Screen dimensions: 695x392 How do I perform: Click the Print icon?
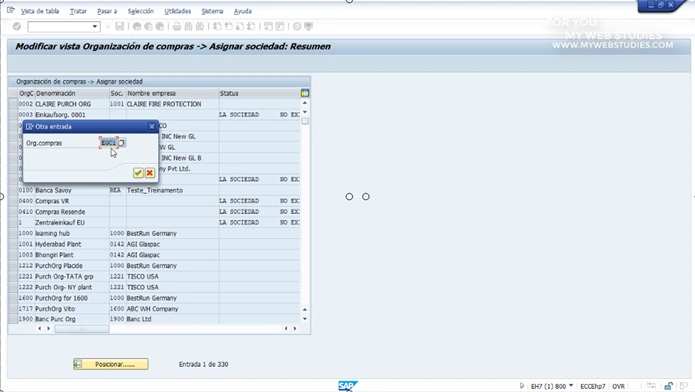177,27
